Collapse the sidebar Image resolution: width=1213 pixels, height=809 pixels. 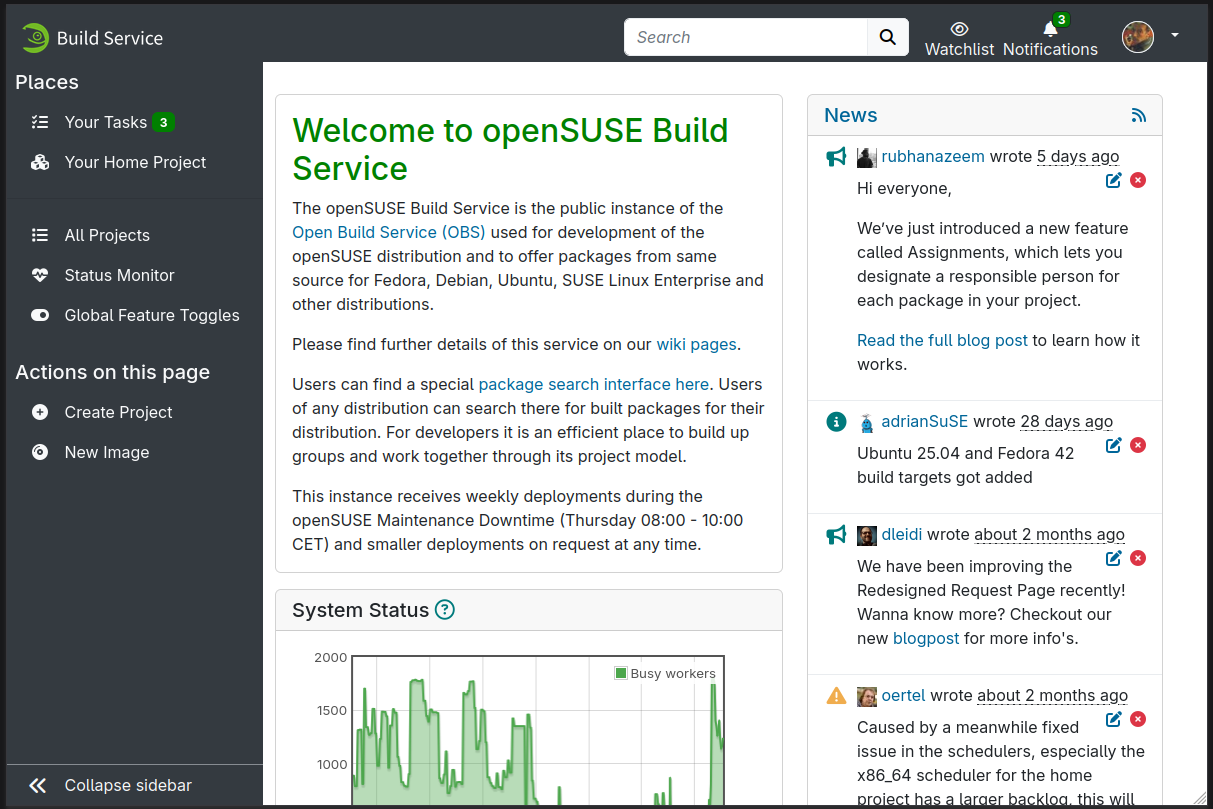127,785
